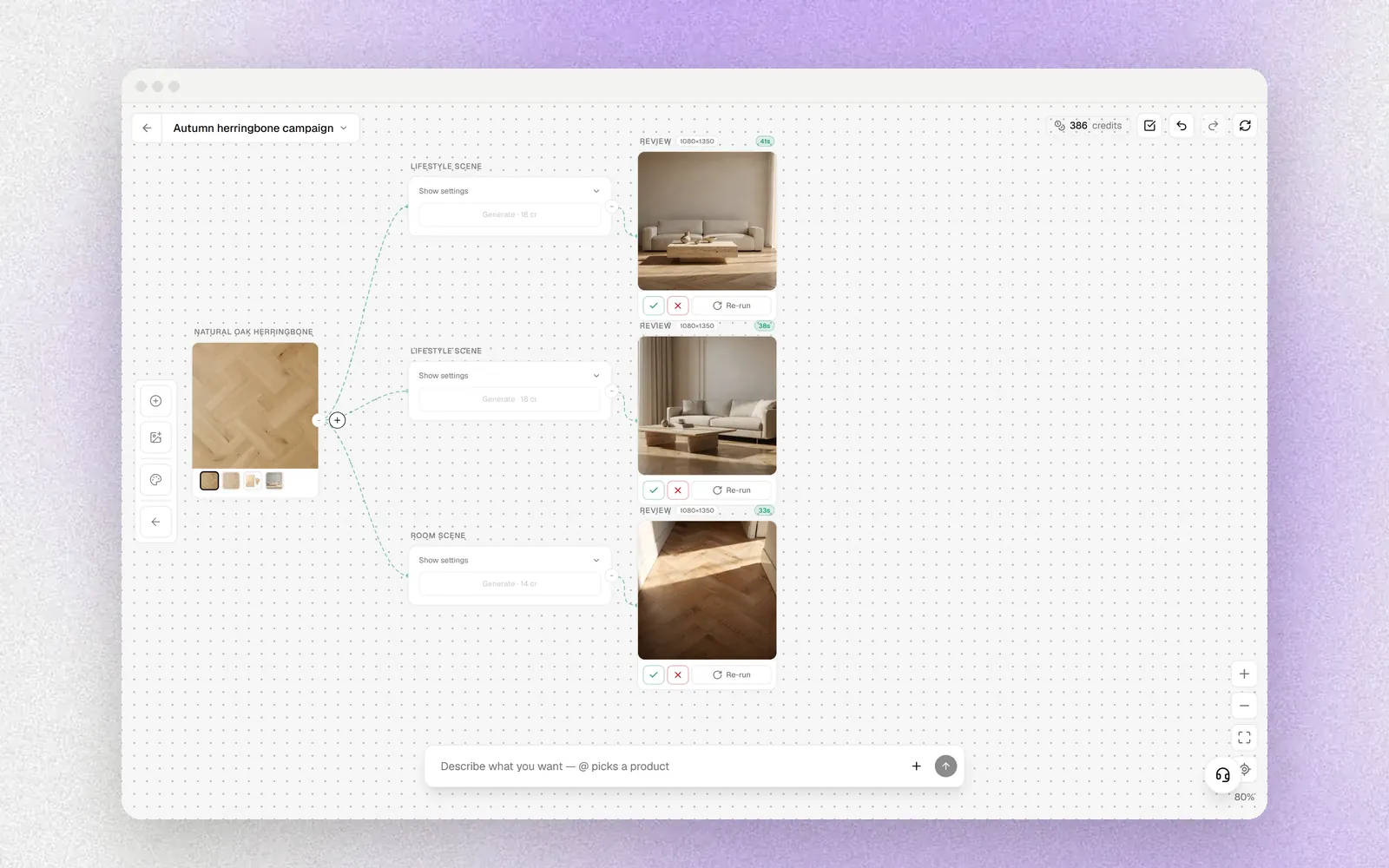Expand Show settings in first Lifestyle Scene

510,191
